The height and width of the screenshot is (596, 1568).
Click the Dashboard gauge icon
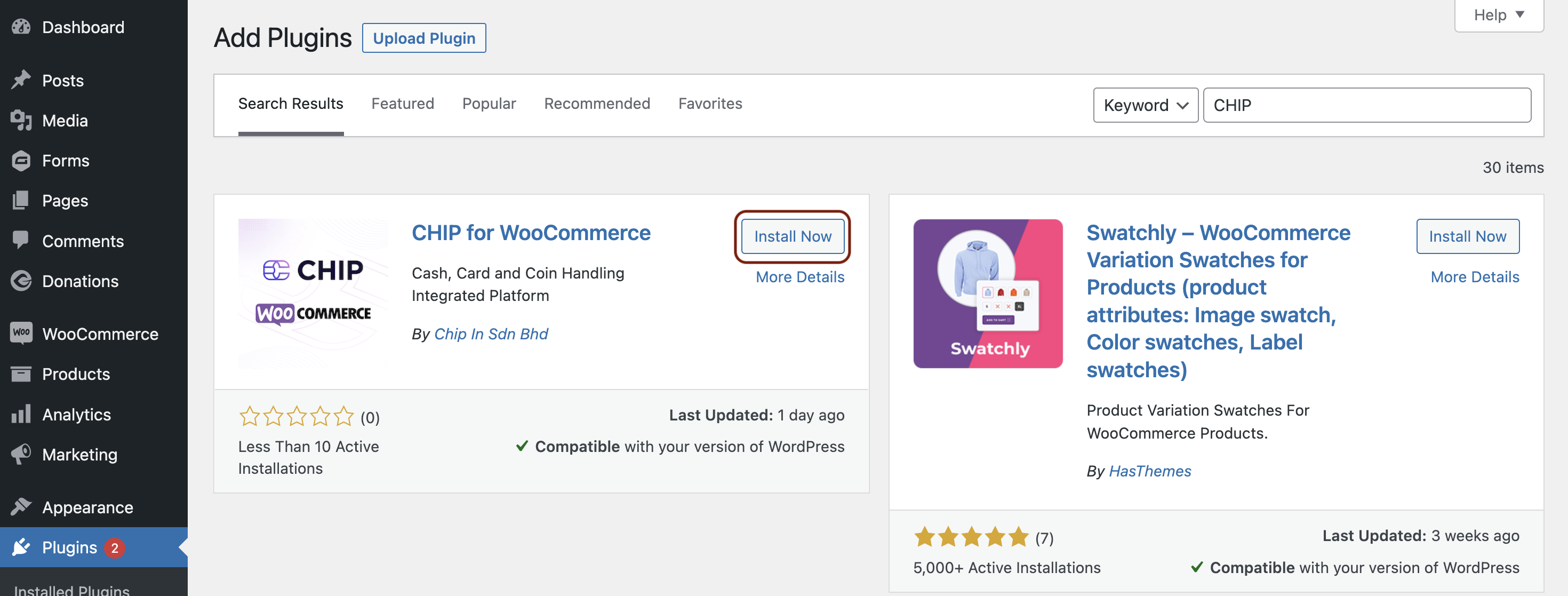[21, 27]
